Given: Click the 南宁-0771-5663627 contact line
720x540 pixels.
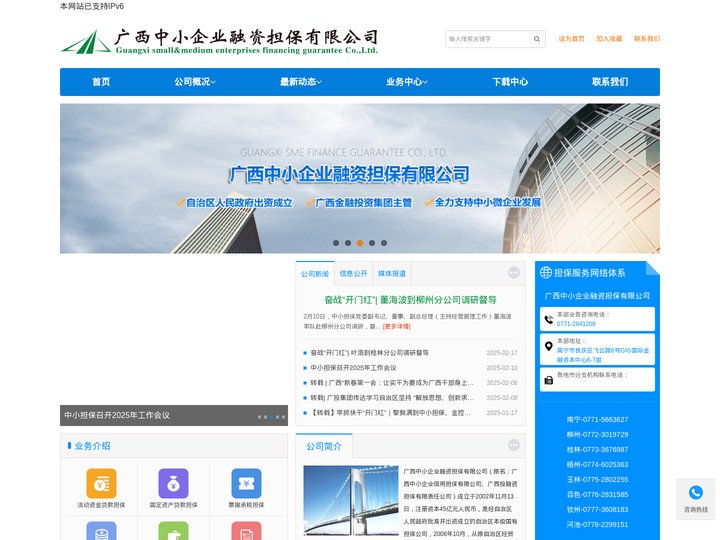Looking at the screenshot, I should tap(597, 419).
